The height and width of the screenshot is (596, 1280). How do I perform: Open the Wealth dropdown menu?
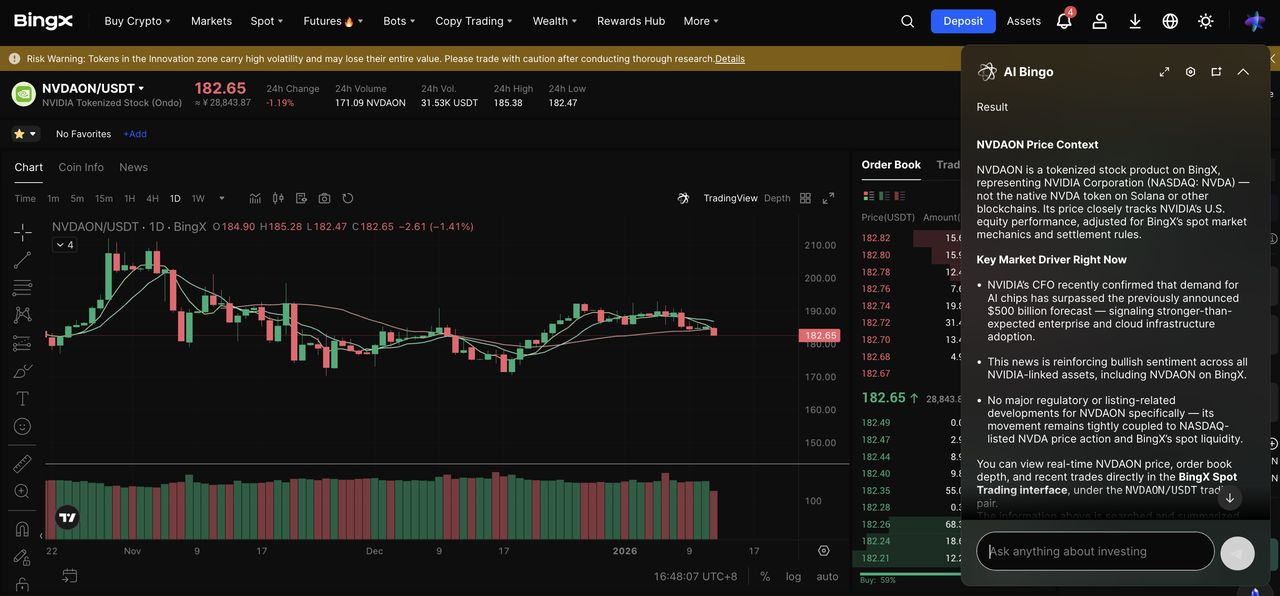pyautogui.click(x=555, y=21)
